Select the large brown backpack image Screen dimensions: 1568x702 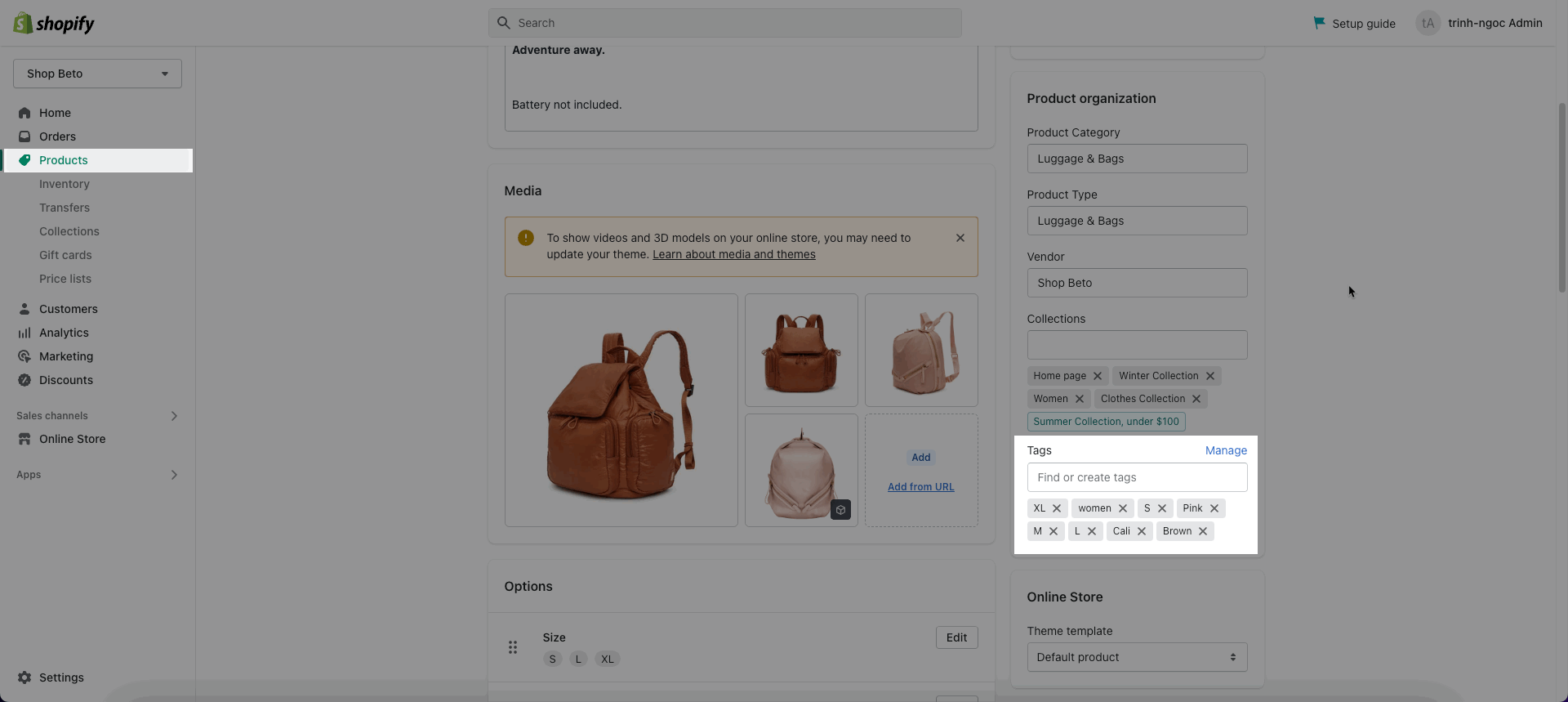point(621,410)
